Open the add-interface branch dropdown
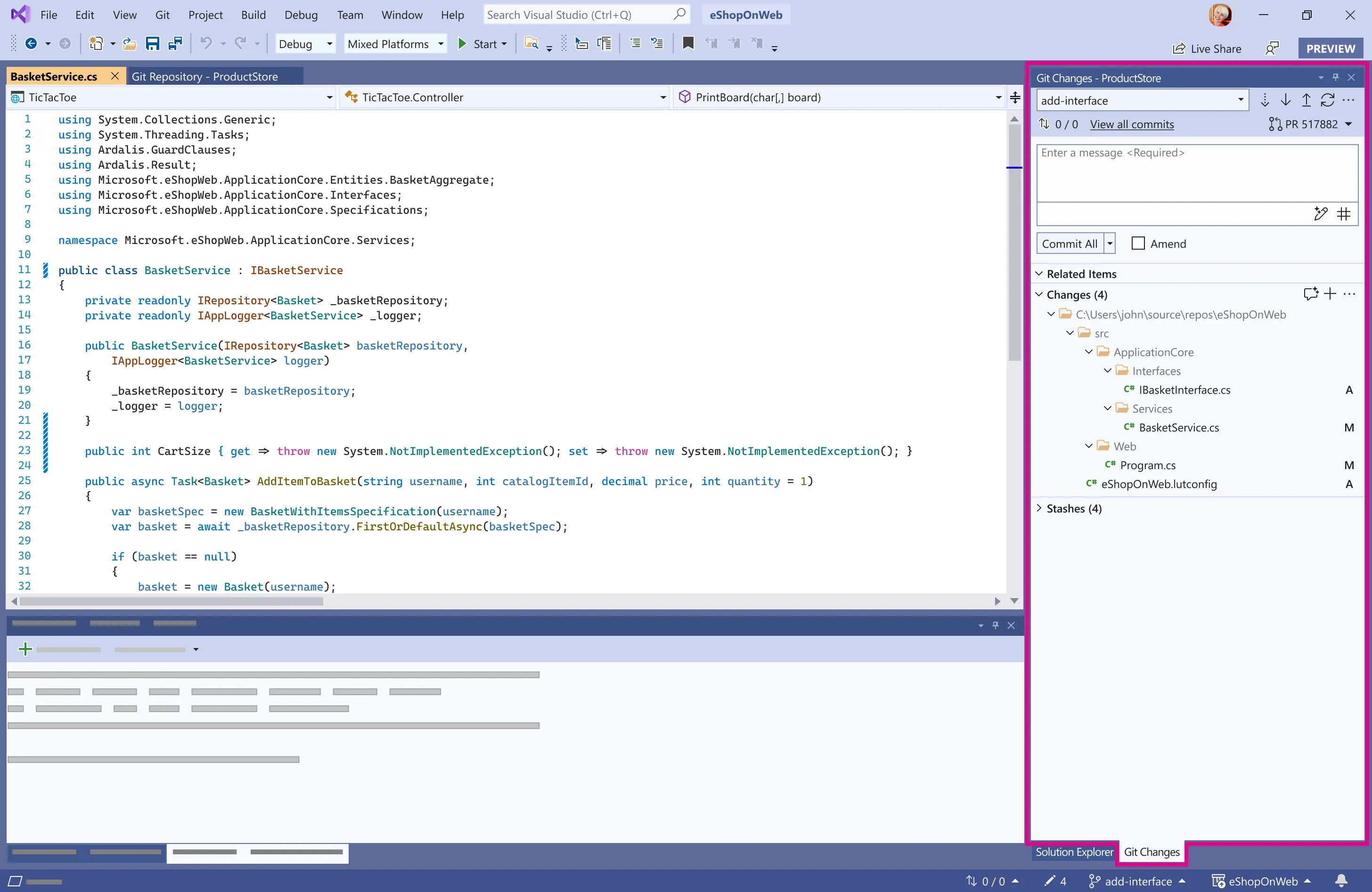 click(x=1241, y=100)
